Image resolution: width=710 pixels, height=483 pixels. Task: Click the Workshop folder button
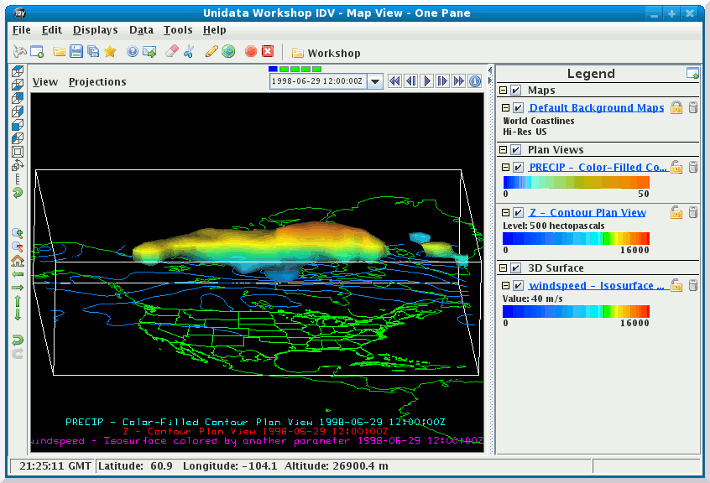pos(326,52)
